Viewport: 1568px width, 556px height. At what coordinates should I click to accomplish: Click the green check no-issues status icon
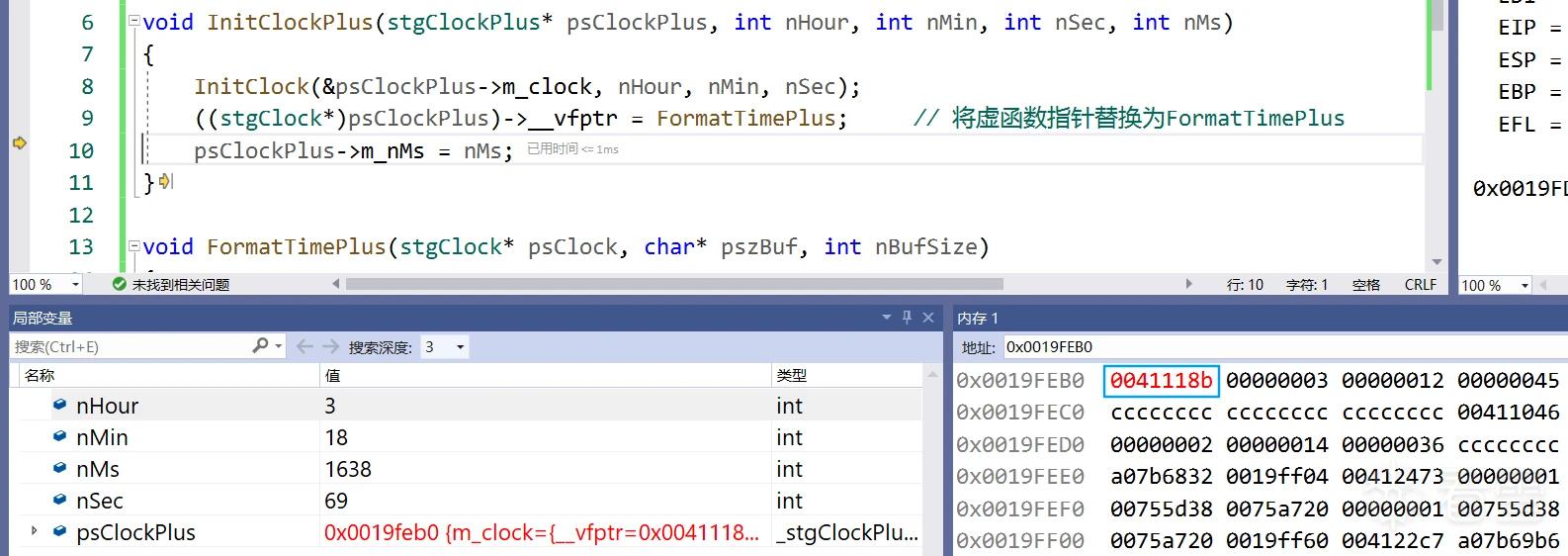[120, 284]
